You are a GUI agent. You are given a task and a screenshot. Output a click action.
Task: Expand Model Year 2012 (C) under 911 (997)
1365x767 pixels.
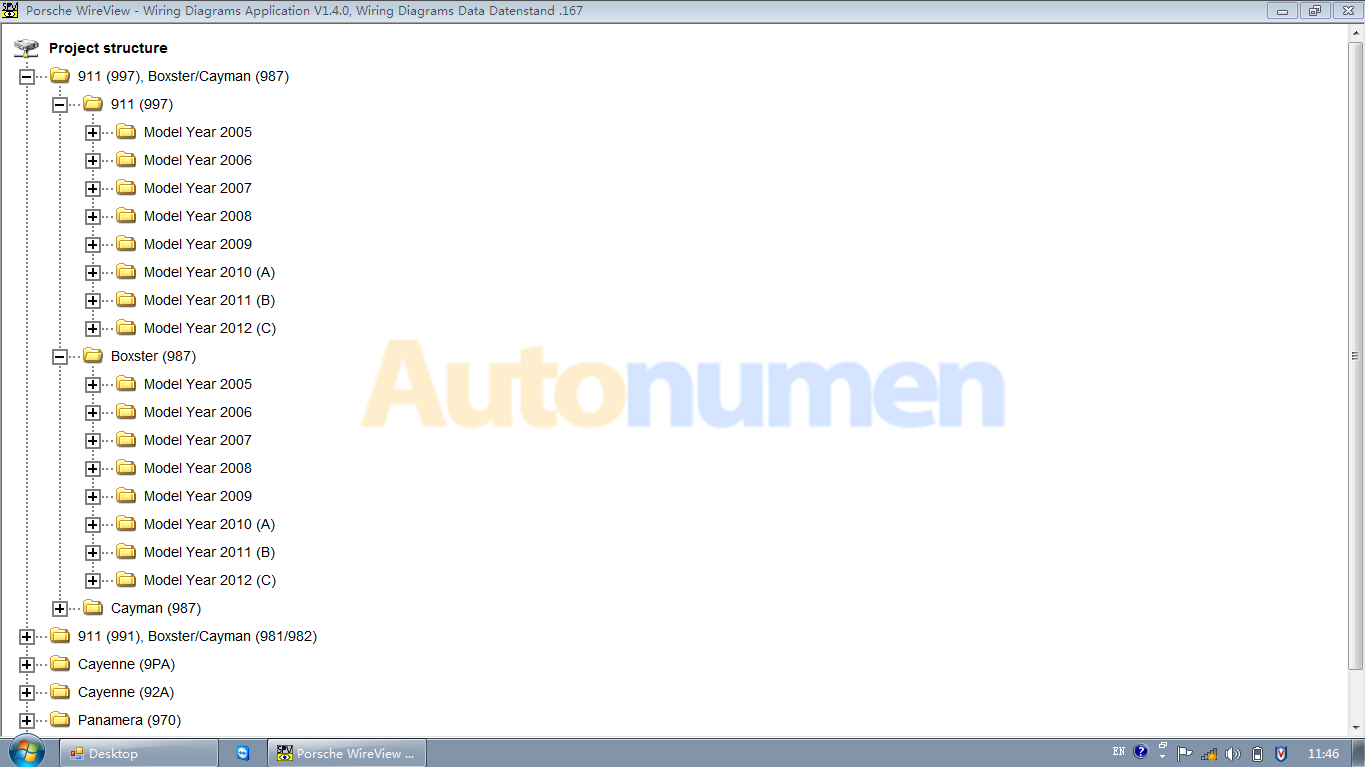[93, 328]
